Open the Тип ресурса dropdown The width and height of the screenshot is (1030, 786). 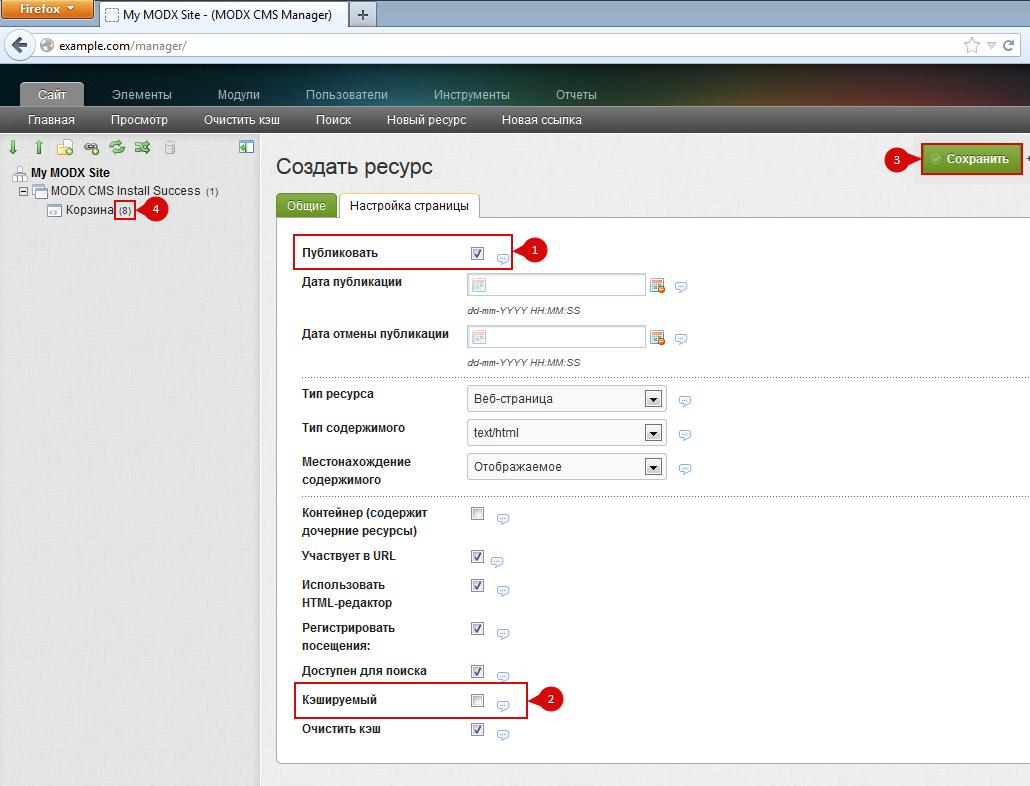coord(654,399)
